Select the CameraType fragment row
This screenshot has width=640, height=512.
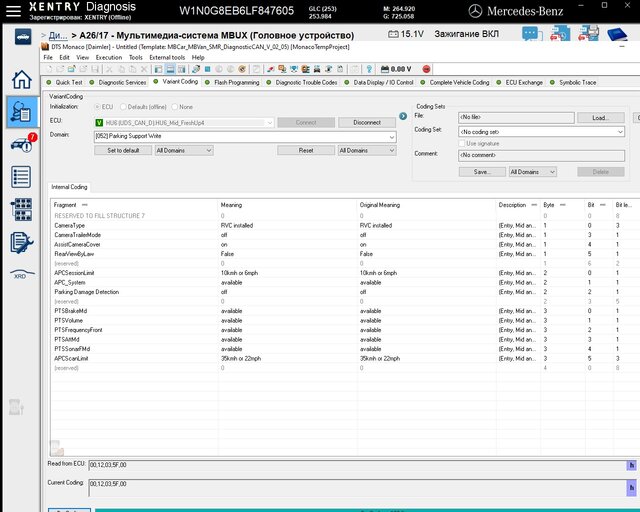(x=343, y=225)
